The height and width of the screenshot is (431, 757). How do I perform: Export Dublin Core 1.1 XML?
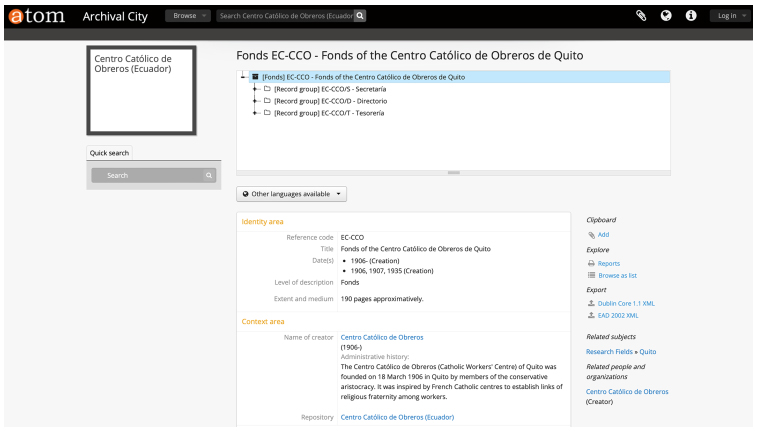pyautogui.click(x=625, y=302)
